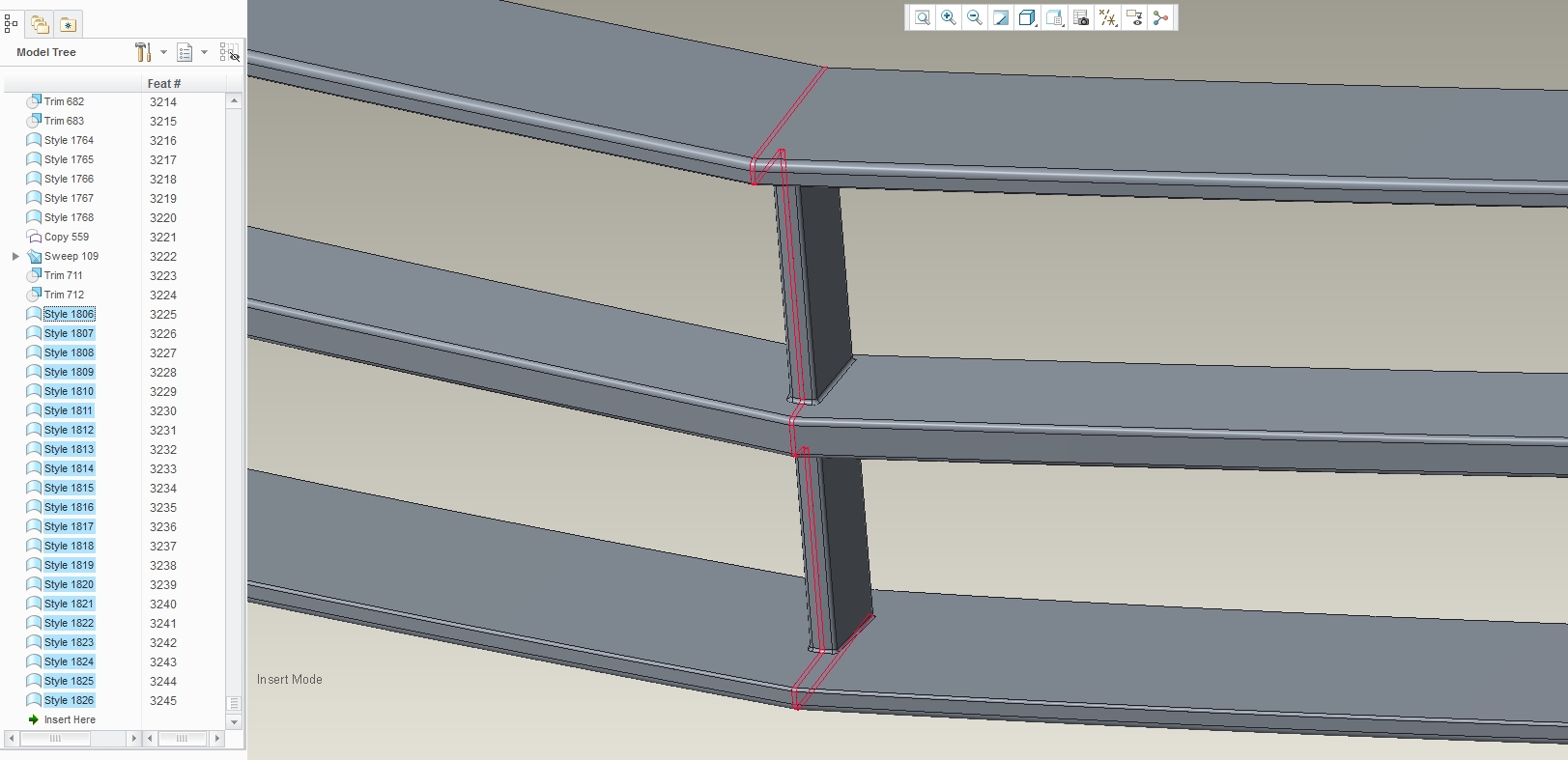1568x760 pixels.
Task: Click feature number 3214 cell
Action: click(163, 101)
